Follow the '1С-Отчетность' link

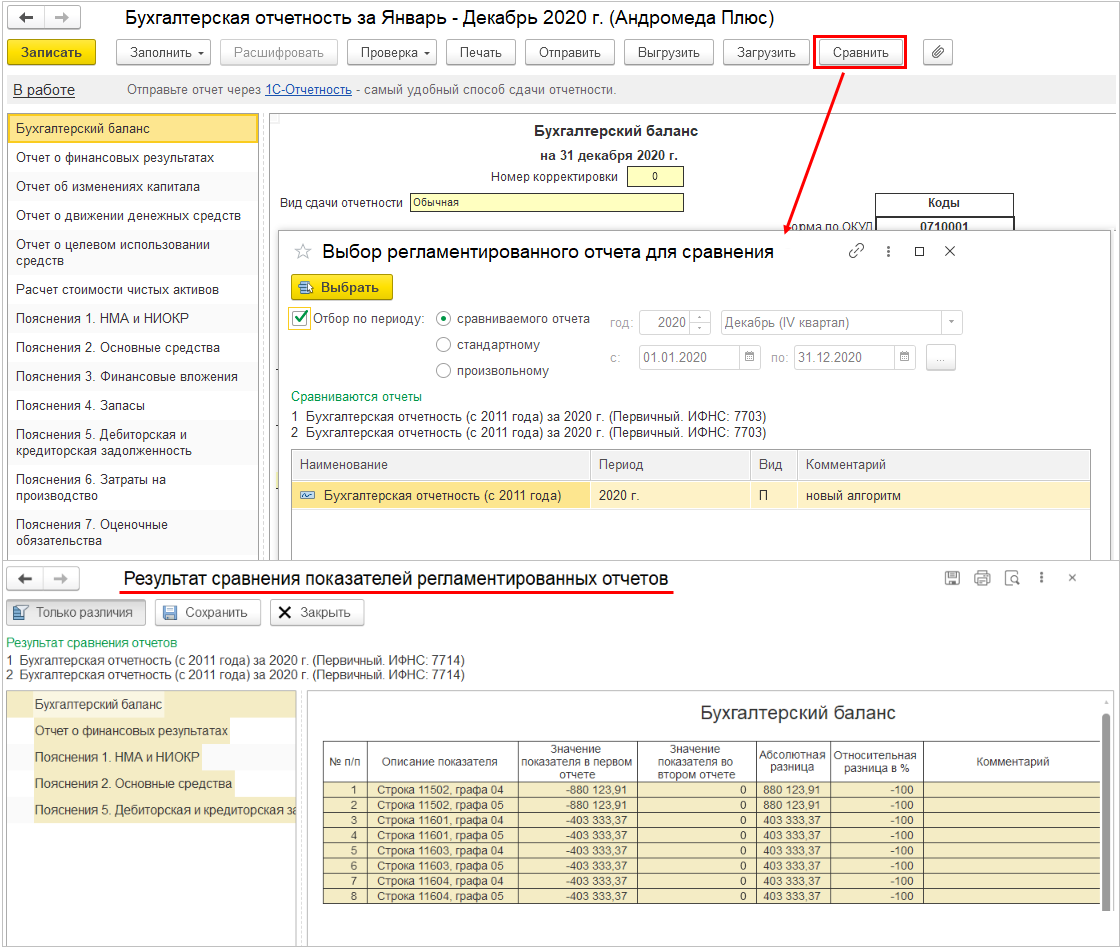pyautogui.click(x=308, y=90)
